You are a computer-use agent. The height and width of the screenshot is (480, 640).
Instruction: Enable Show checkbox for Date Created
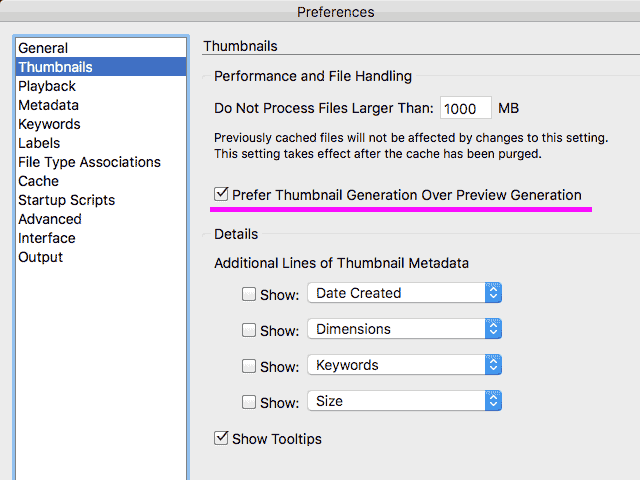[x=249, y=294]
